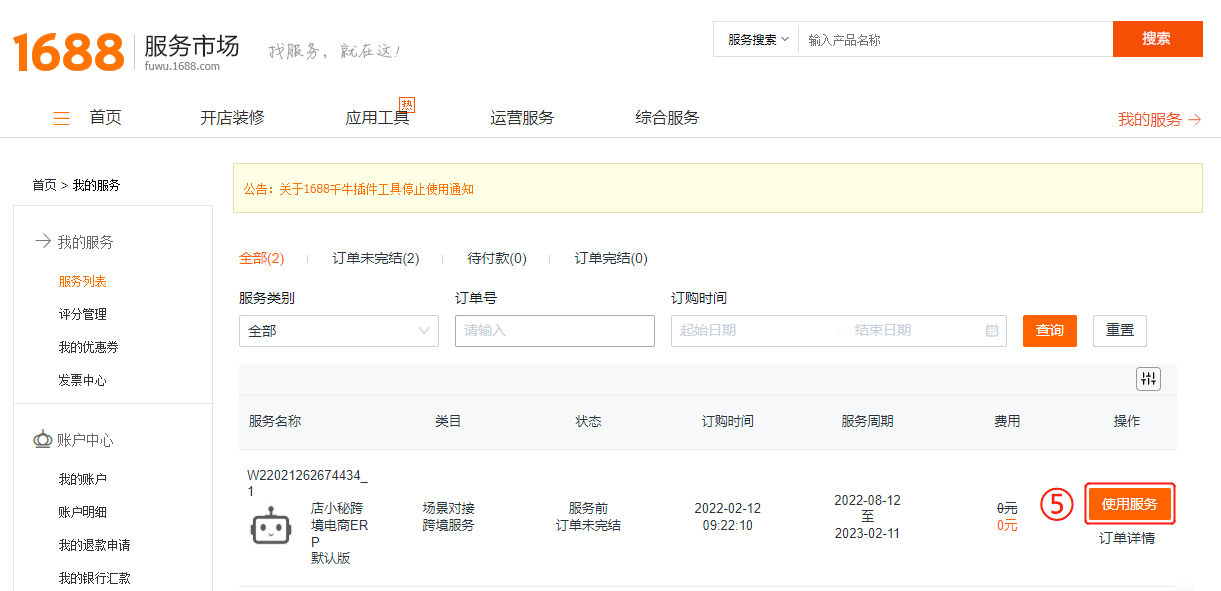This screenshot has width=1221, height=591.
Task: Click the 状态 column header
Action: [589, 421]
